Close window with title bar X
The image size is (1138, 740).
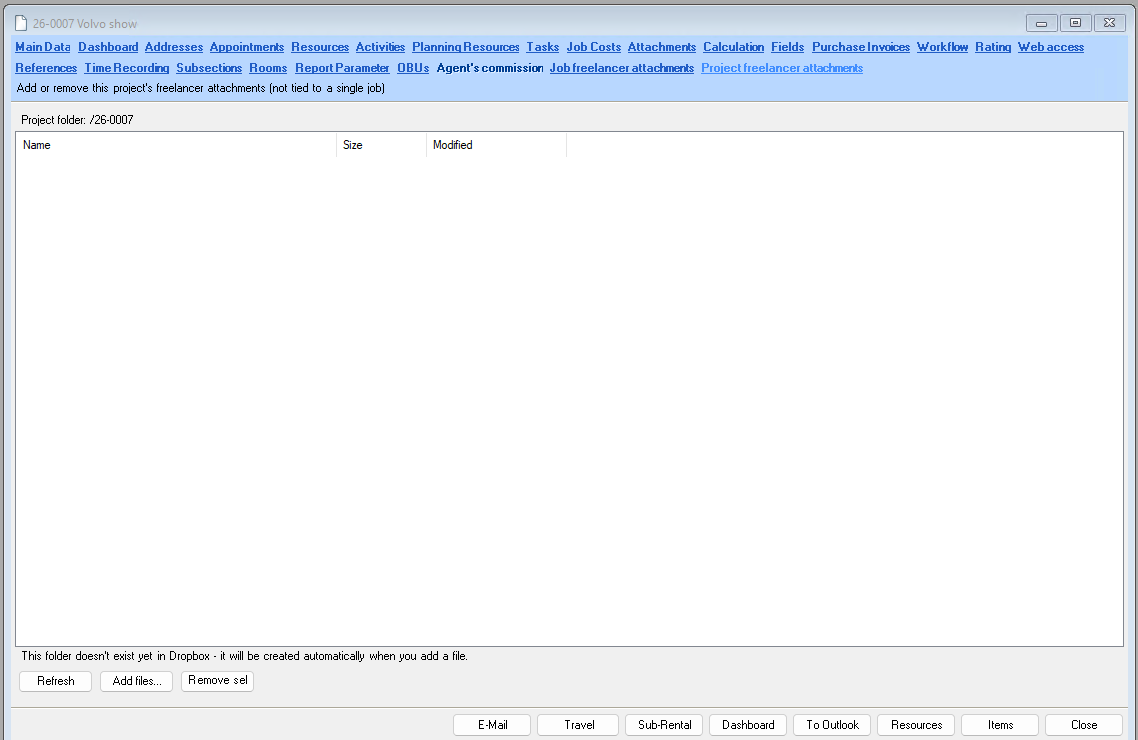[x=1110, y=23]
